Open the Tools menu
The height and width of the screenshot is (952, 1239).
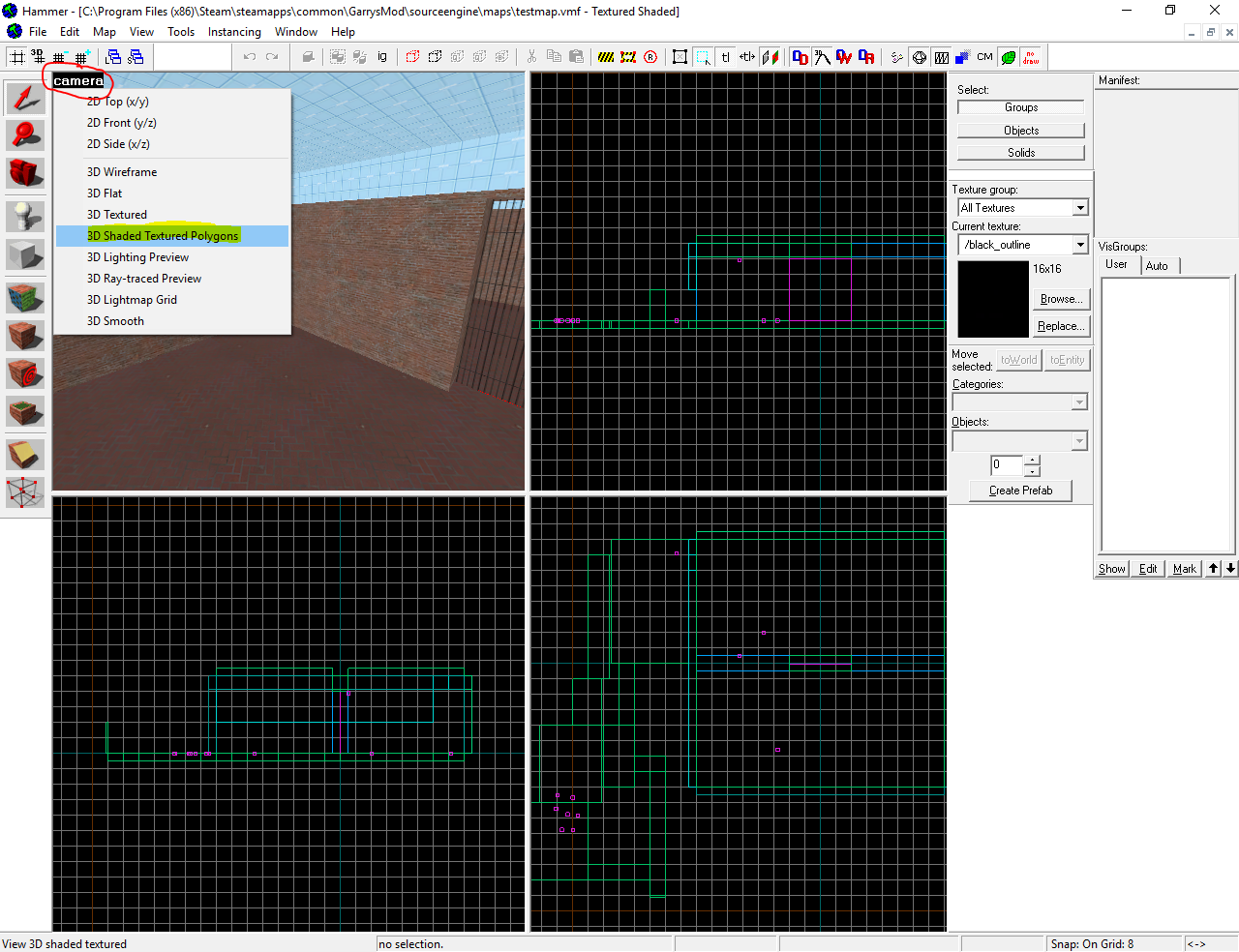[181, 32]
